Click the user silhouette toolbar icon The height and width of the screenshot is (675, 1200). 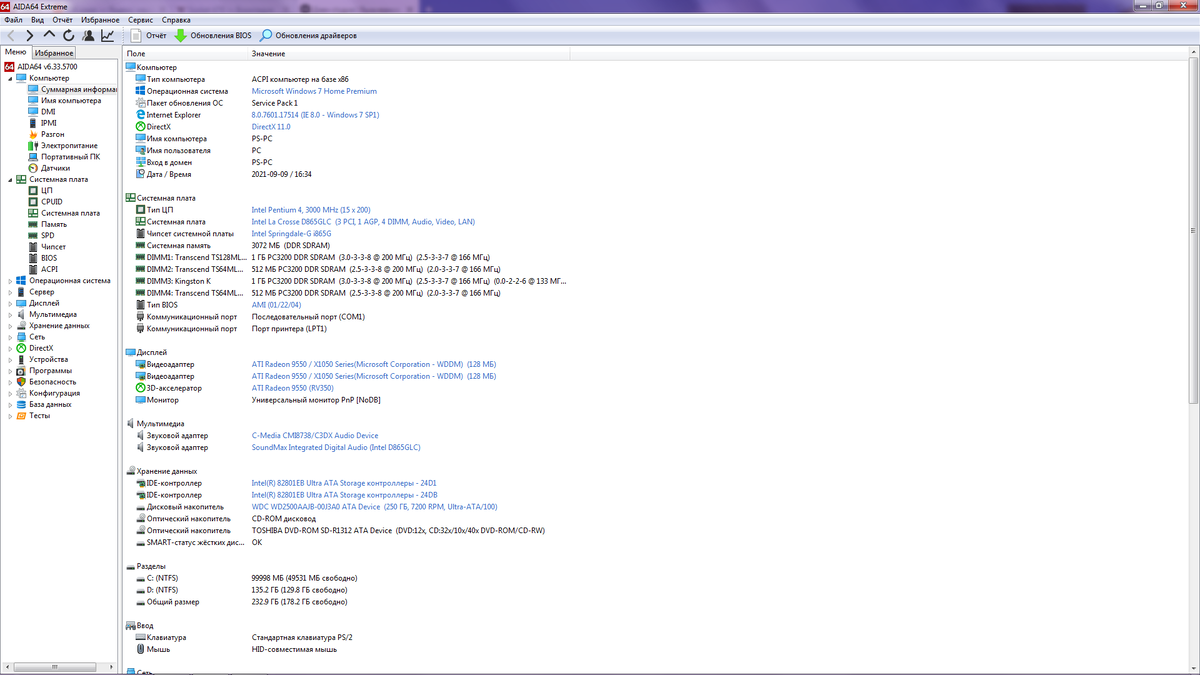88,35
